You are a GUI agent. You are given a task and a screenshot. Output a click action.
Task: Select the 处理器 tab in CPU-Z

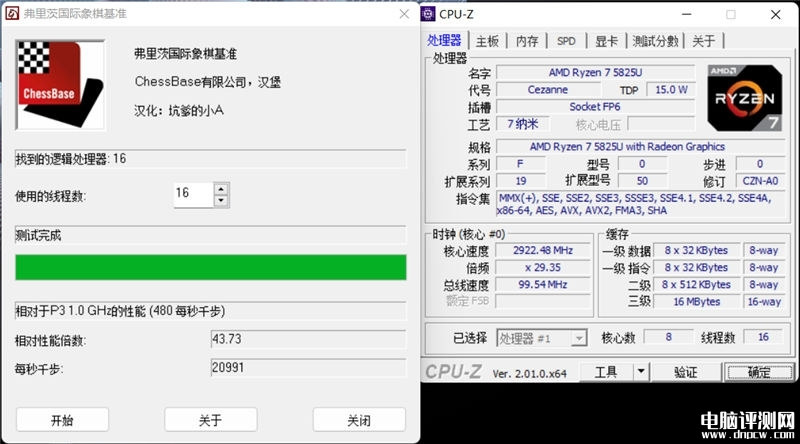click(444, 40)
